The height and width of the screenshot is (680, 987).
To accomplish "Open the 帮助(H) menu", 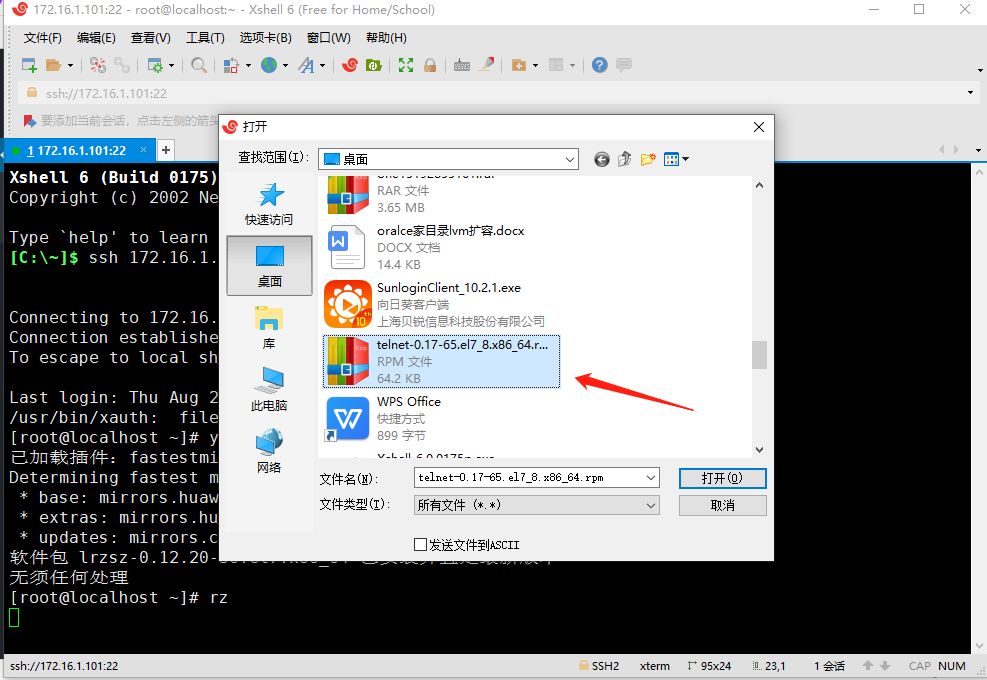I will (x=386, y=38).
